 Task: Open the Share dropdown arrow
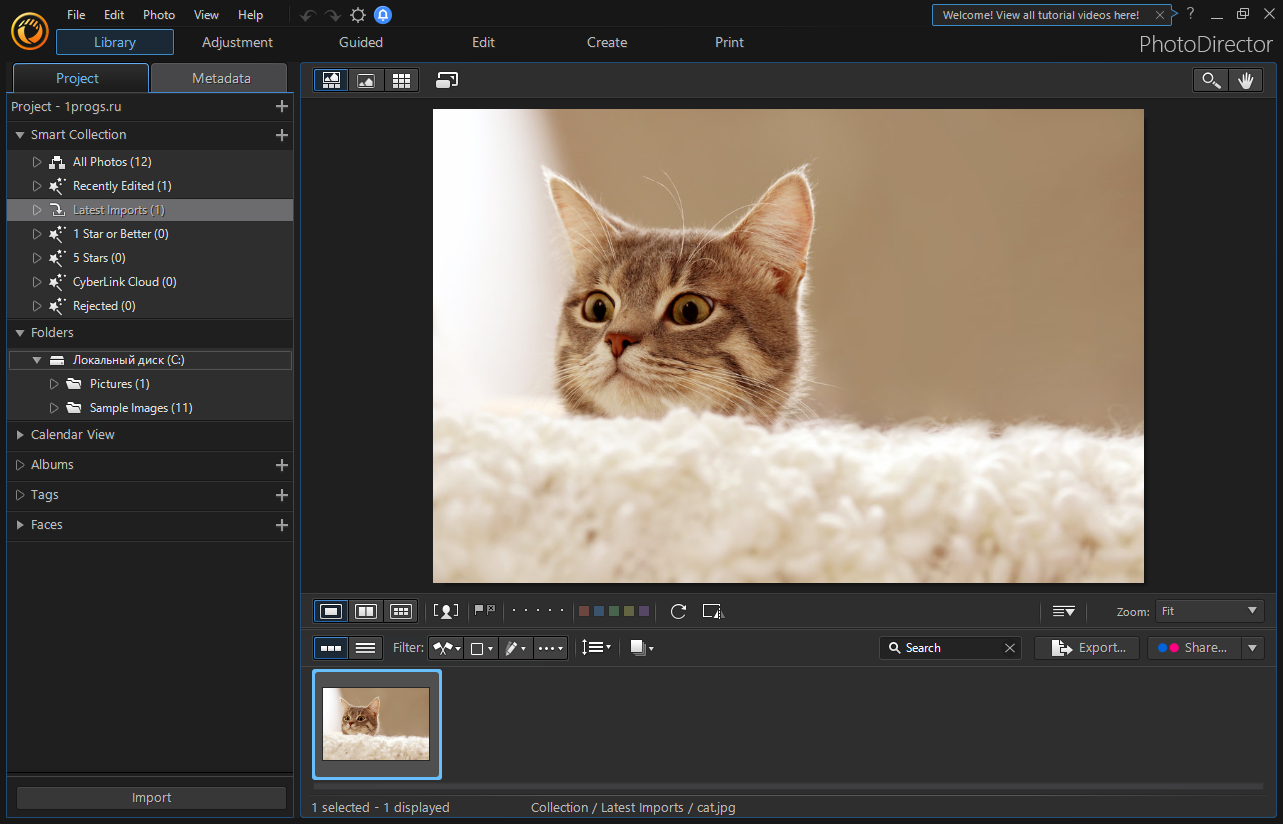(x=1253, y=648)
